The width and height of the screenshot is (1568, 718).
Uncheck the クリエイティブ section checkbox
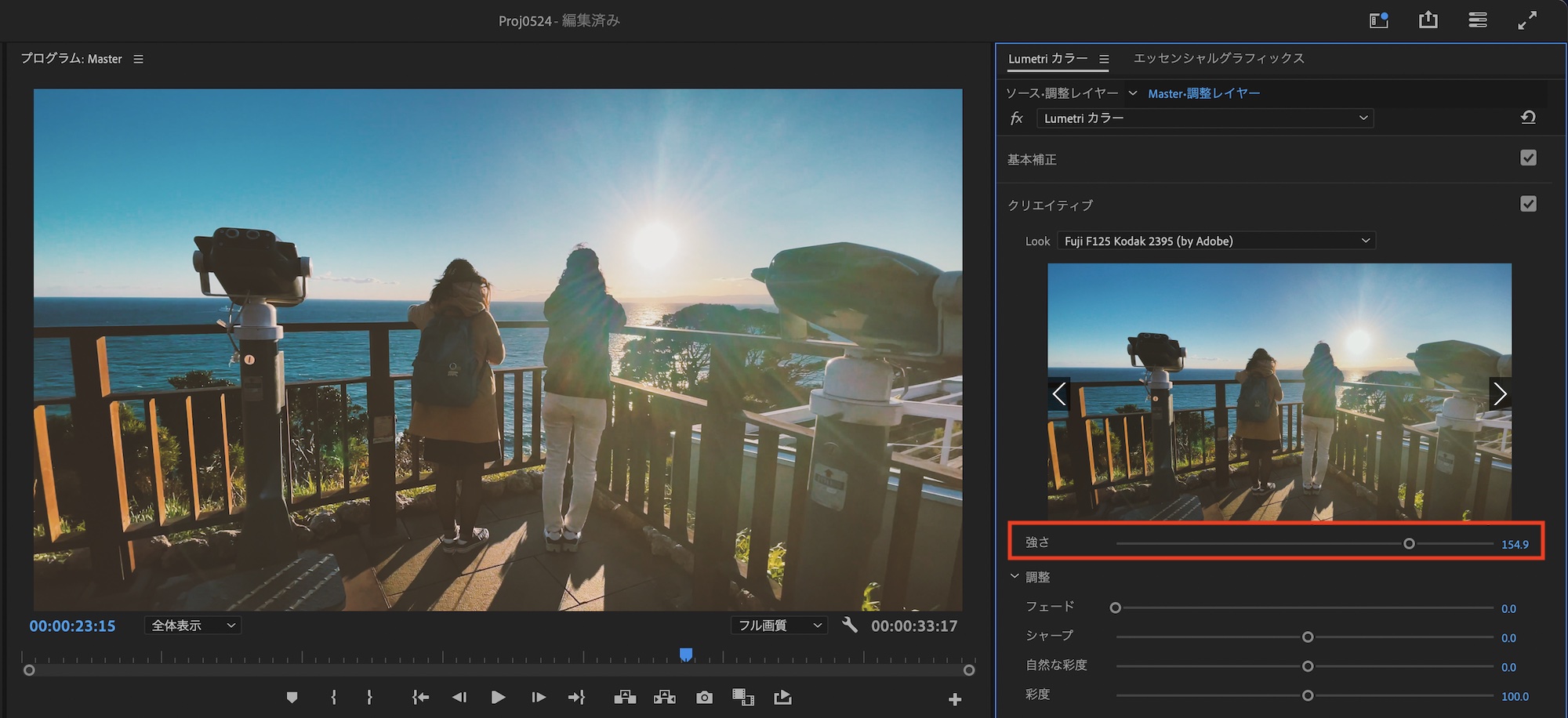[1528, 204]
